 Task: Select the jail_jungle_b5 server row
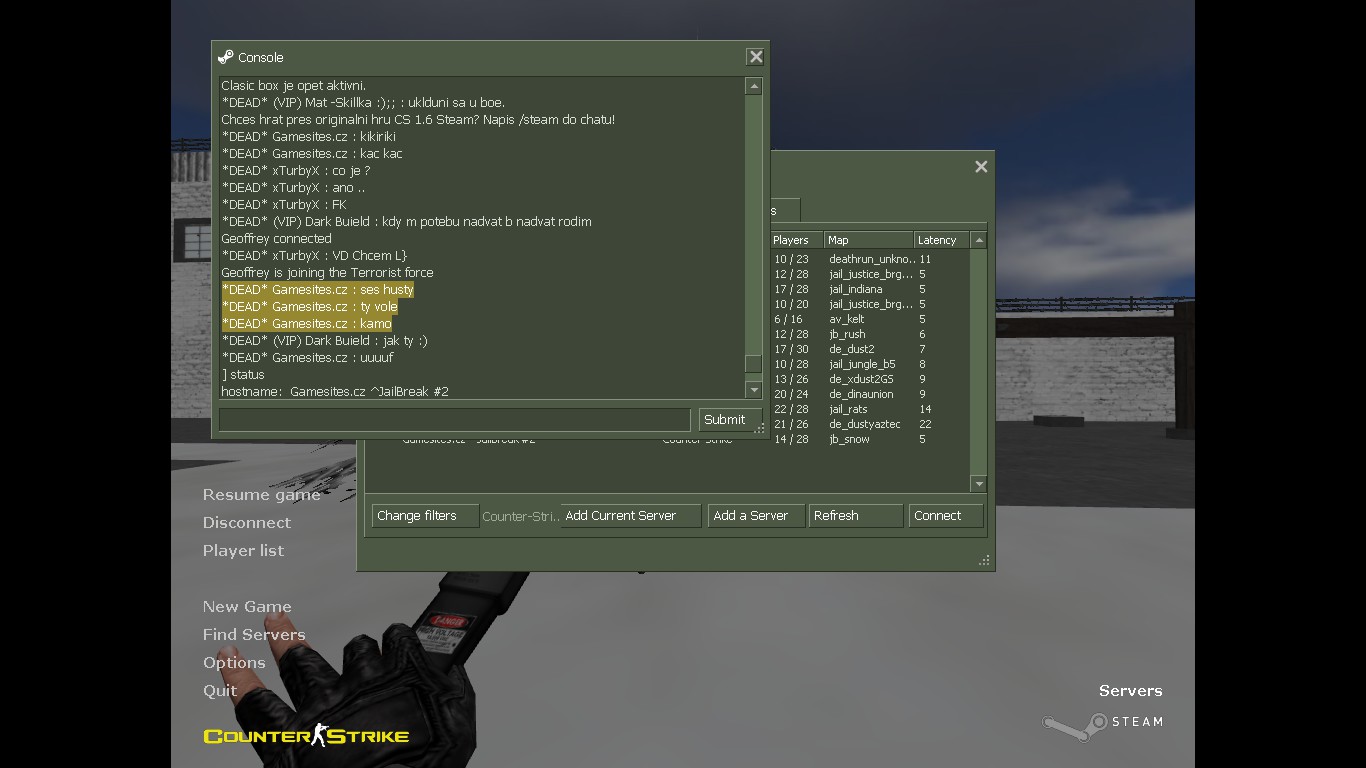tap(870, 364)
